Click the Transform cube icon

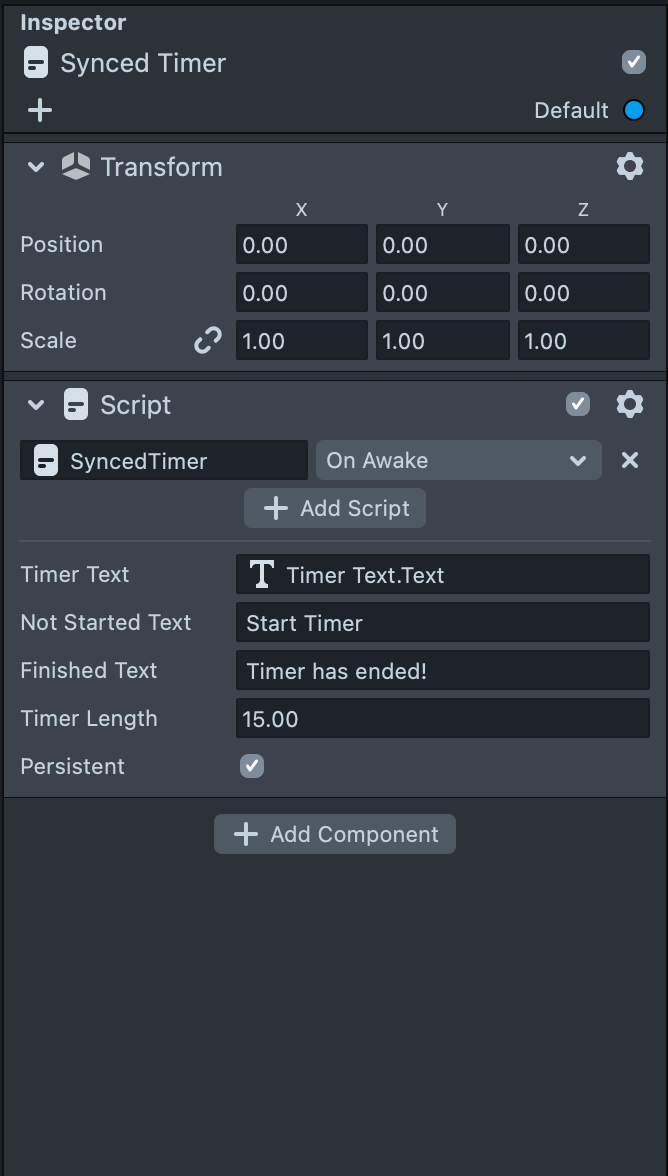[x=76, y=166]
